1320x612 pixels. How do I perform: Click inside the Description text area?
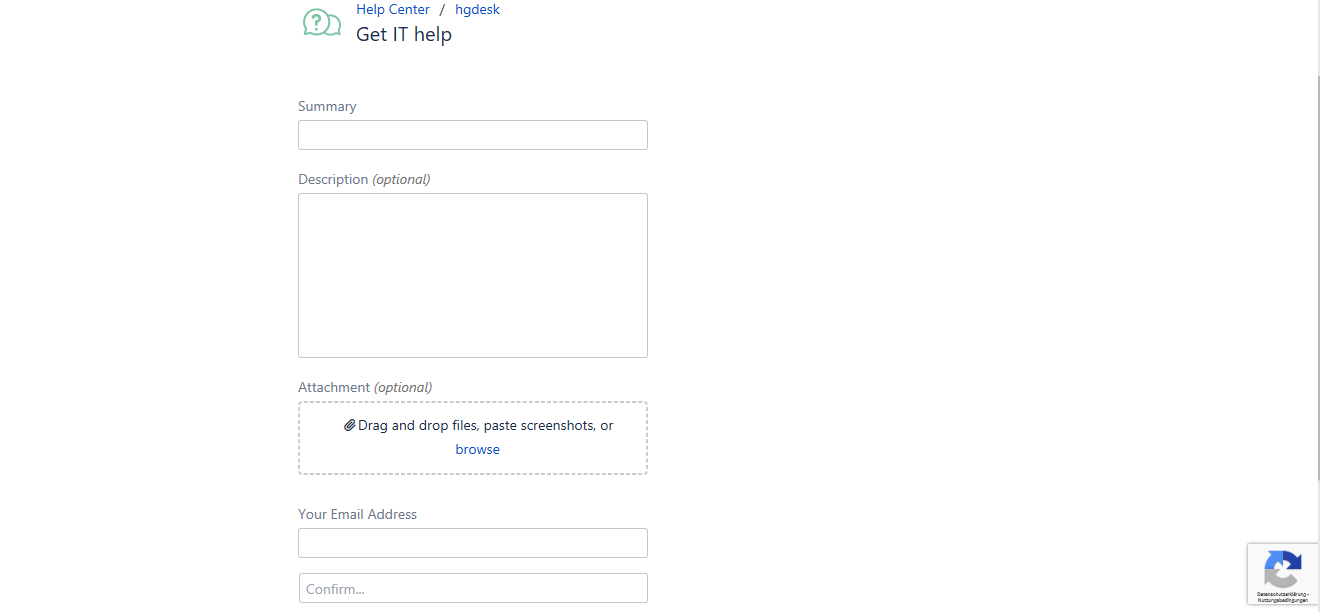click(x=473, y=275)
